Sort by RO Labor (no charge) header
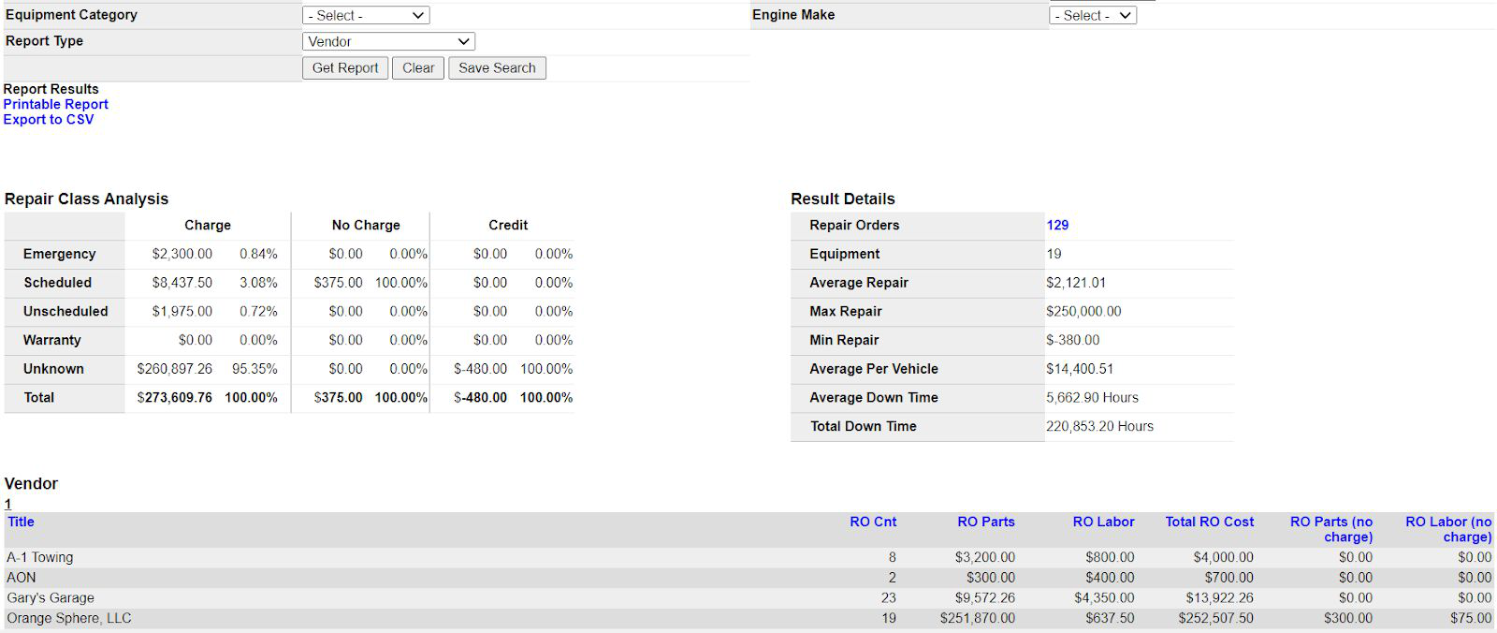This screenshot has height=633, width=1497. tap(1449, 529)
